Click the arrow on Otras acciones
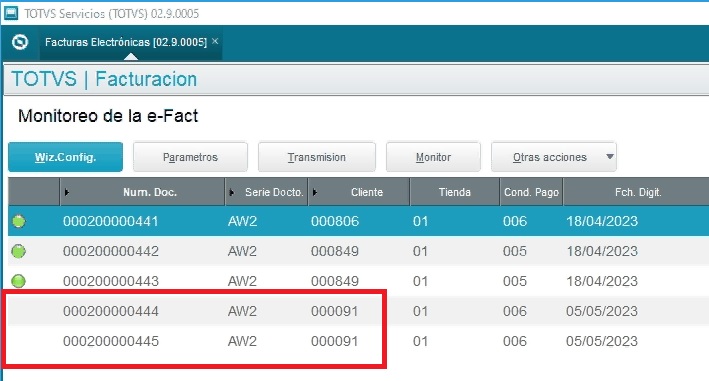The height and width of the screenshot is (381, 709). (610, 157)
